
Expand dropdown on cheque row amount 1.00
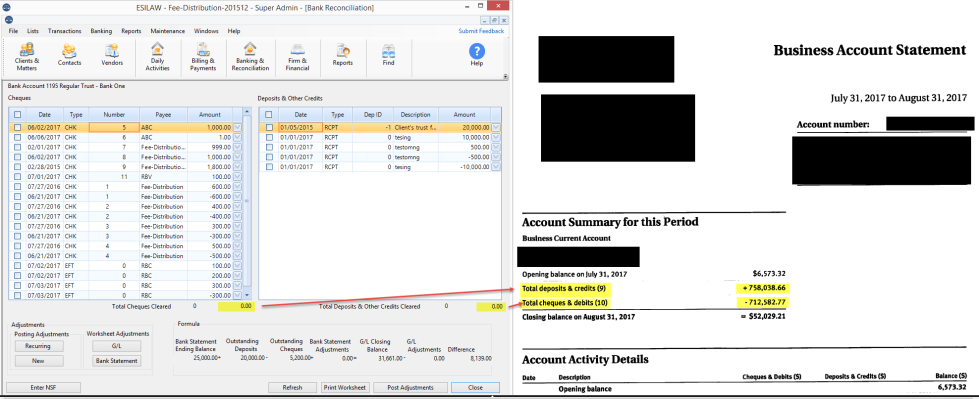click(x=237, y=137)
